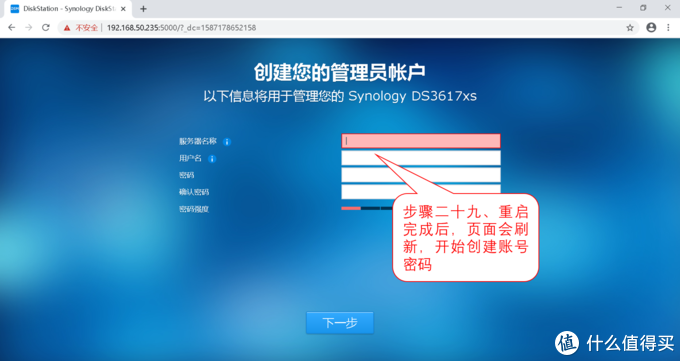The image size is (680, 361).
Task: Focus the 密码 password field
Action: click(421, 175)
